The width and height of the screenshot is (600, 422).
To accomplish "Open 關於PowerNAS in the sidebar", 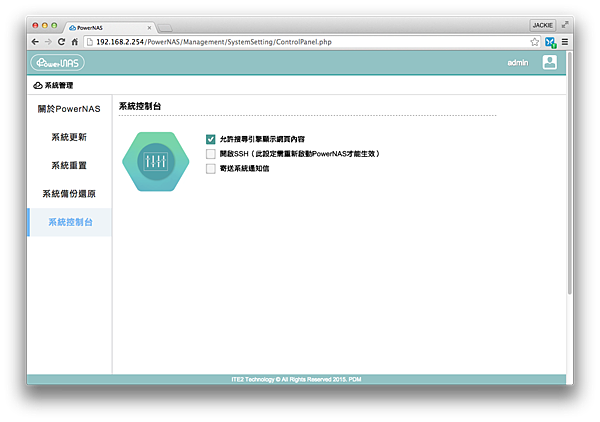I will [69, 109].
